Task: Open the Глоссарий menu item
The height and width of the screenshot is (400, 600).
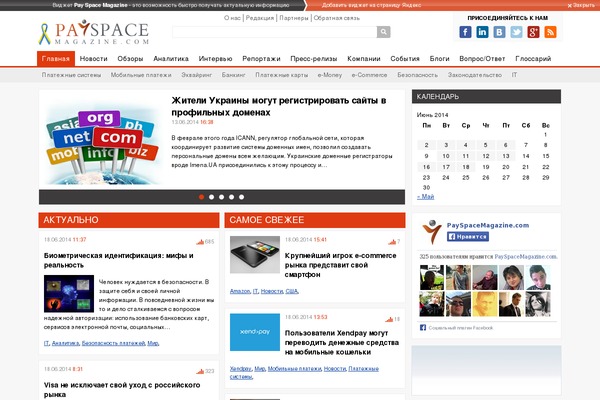Action: coord(533,59)
